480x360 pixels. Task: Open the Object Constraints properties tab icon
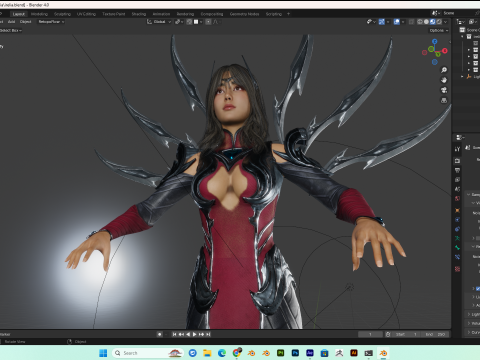(x=457, y=229)
